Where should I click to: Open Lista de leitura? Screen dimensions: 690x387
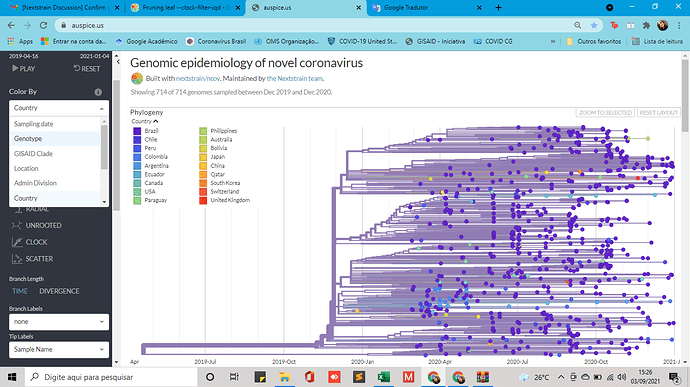(657, 41)
